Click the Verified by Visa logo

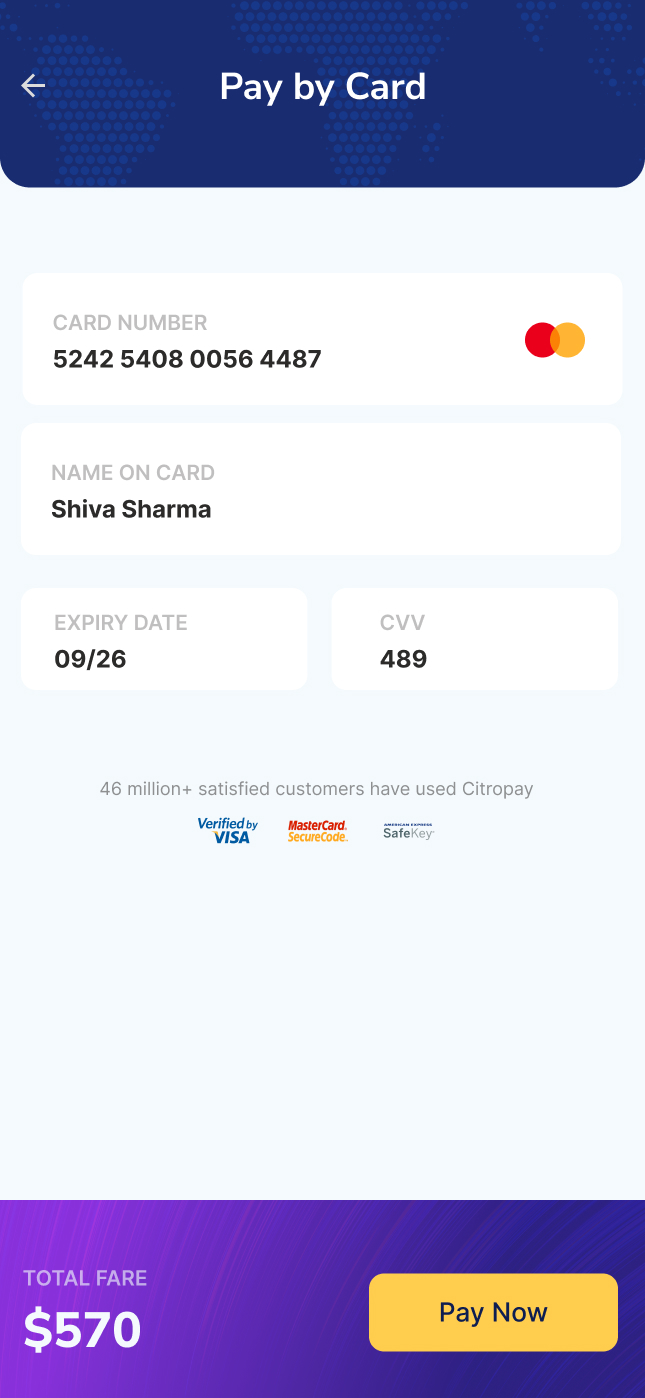click(228, 831)
